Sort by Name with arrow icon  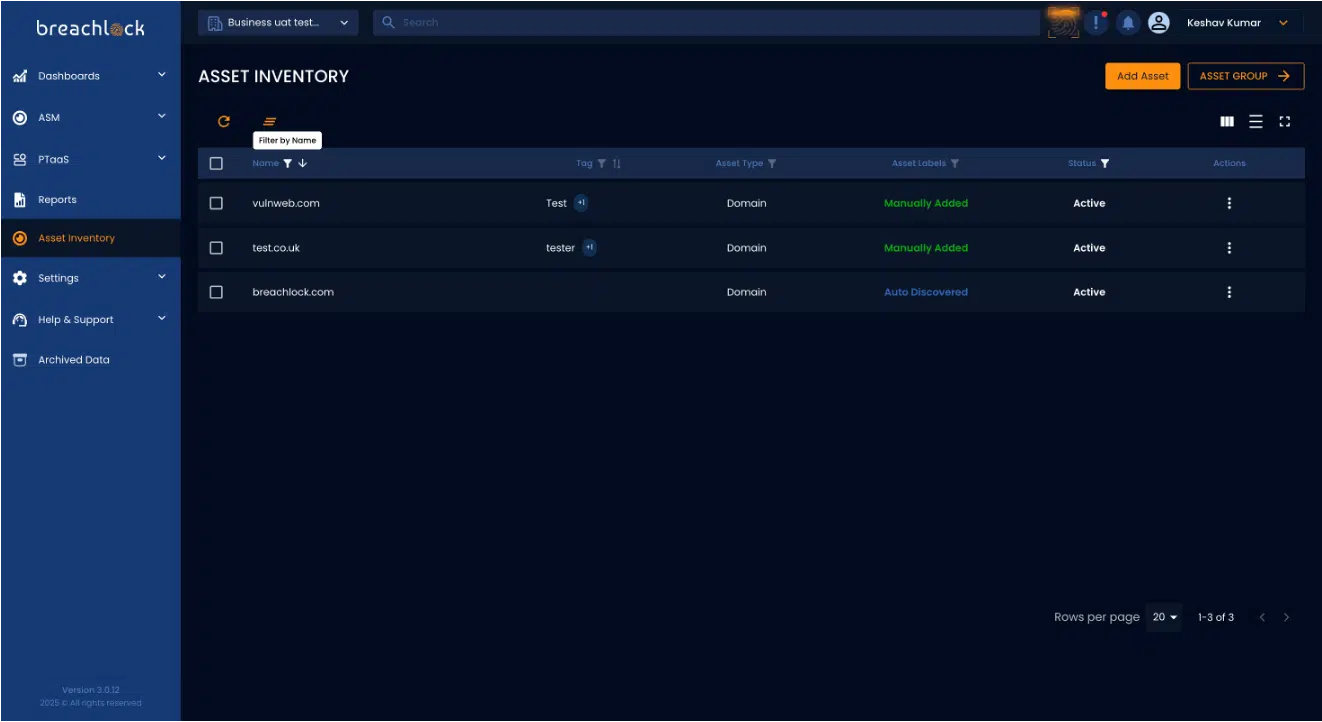[x=303, y=163]
